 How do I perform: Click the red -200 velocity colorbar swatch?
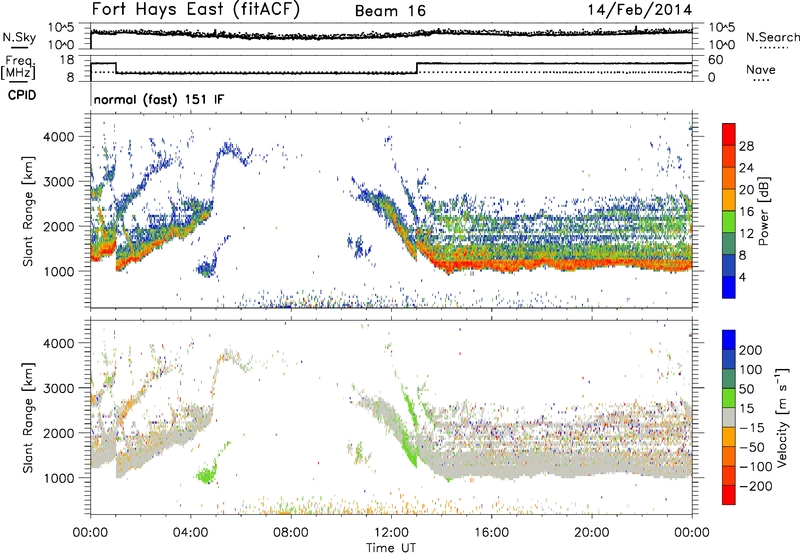729,495
